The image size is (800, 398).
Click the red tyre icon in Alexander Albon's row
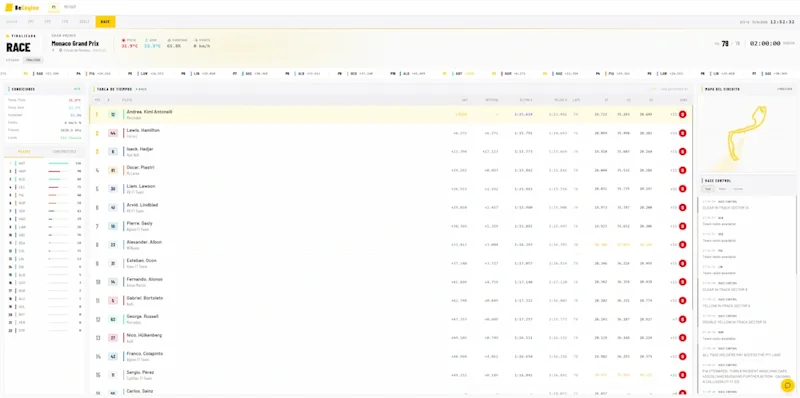[x=683, y=245]
